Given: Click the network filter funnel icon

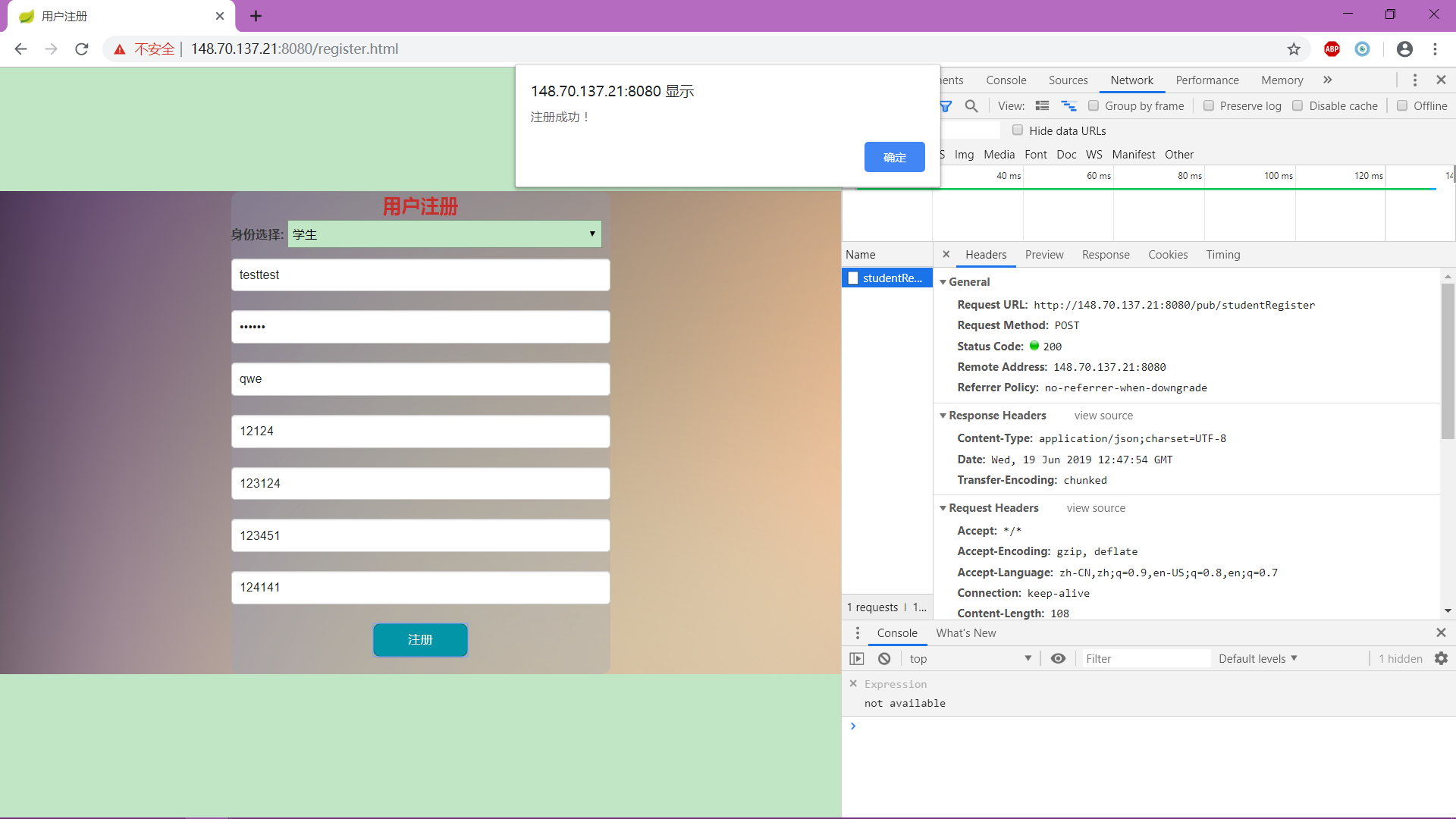Looking at the screenshot, I should pos(946,106).
